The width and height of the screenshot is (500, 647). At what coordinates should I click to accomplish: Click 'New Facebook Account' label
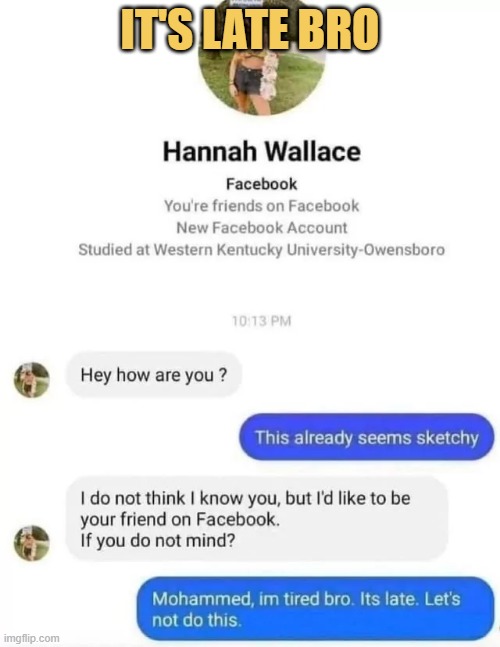coord(262,227)
